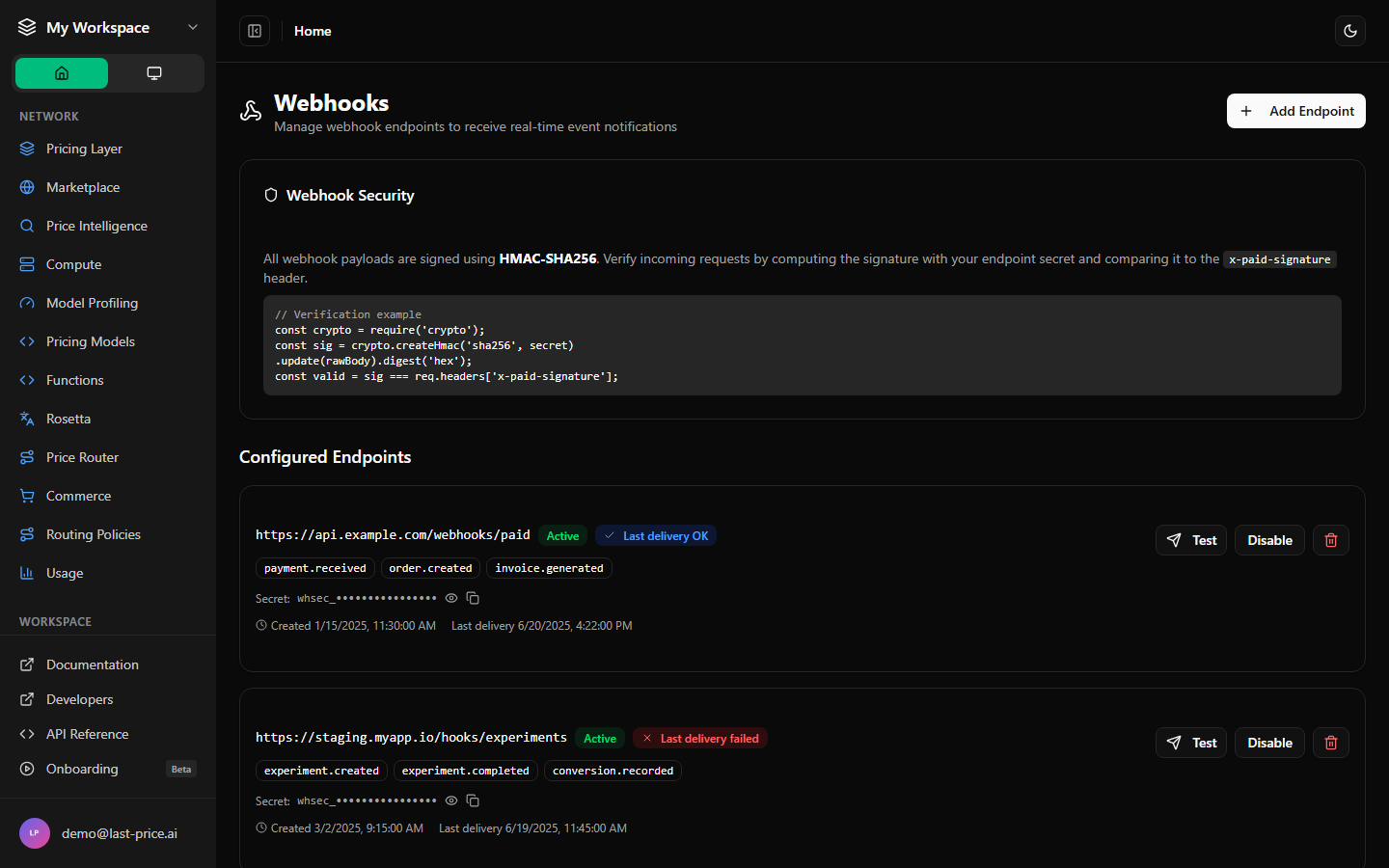Toggle dark mode moon icon
1389x868 pixels.
[x=1350, y=31]
